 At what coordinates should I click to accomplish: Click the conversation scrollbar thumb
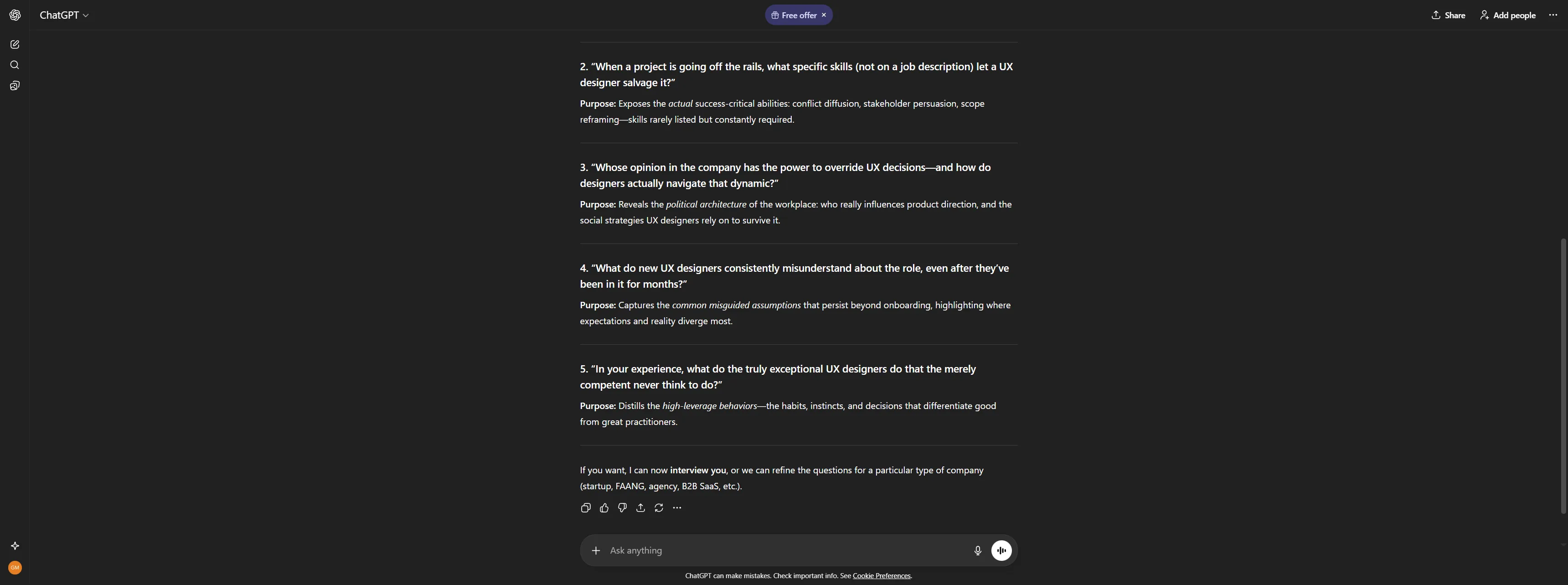tap(1564, 376)
